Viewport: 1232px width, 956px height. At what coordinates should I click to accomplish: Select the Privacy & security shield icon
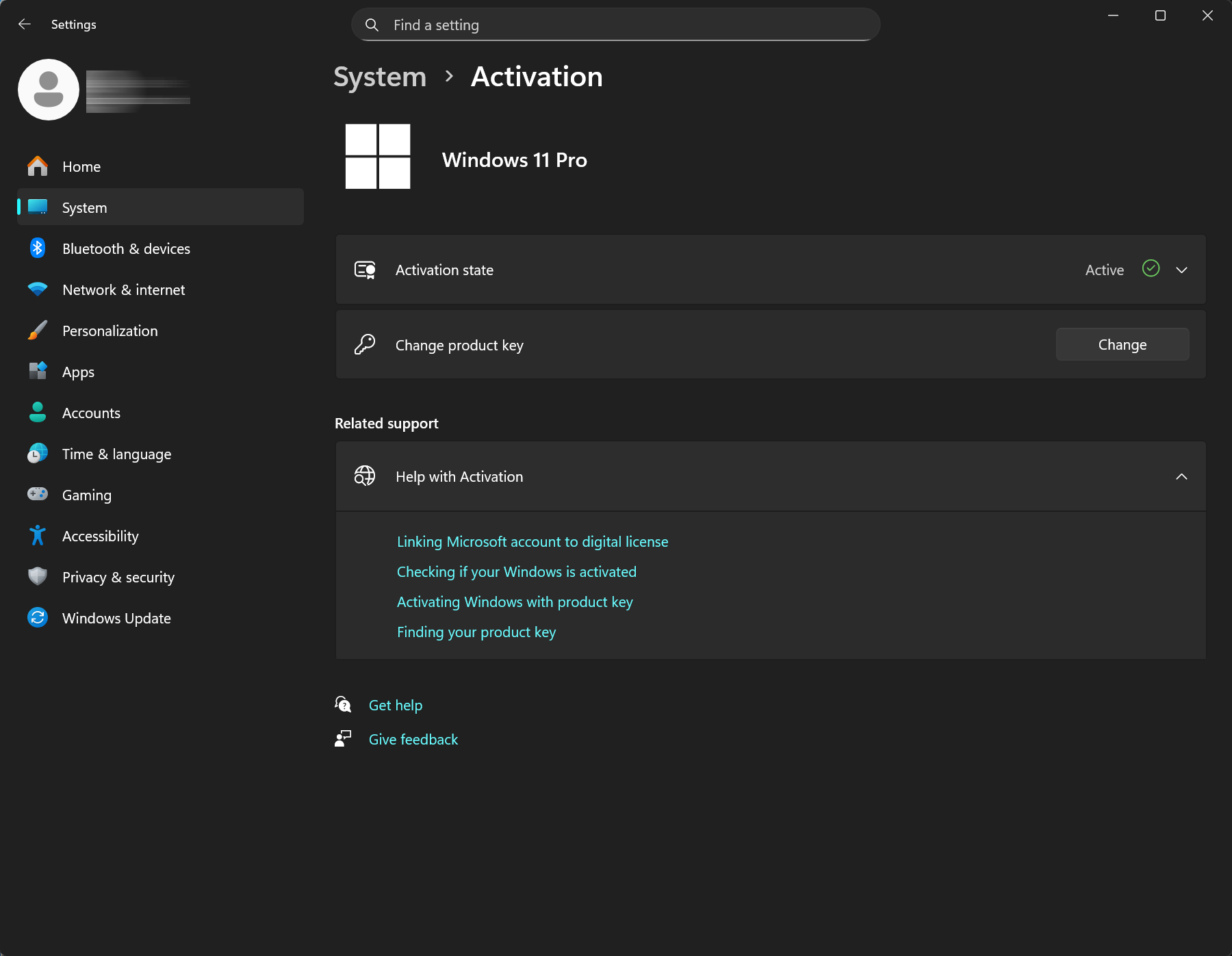click(x=37, y=576)
